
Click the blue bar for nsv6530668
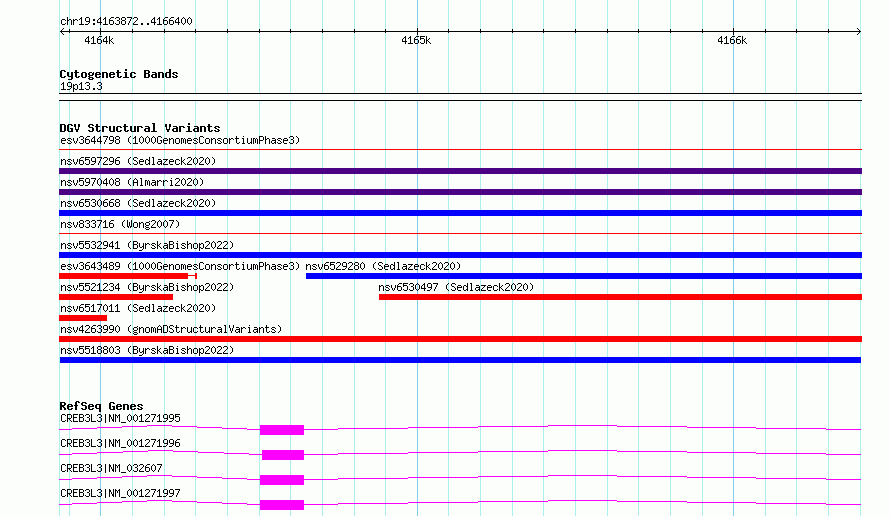tap(460, 213)
